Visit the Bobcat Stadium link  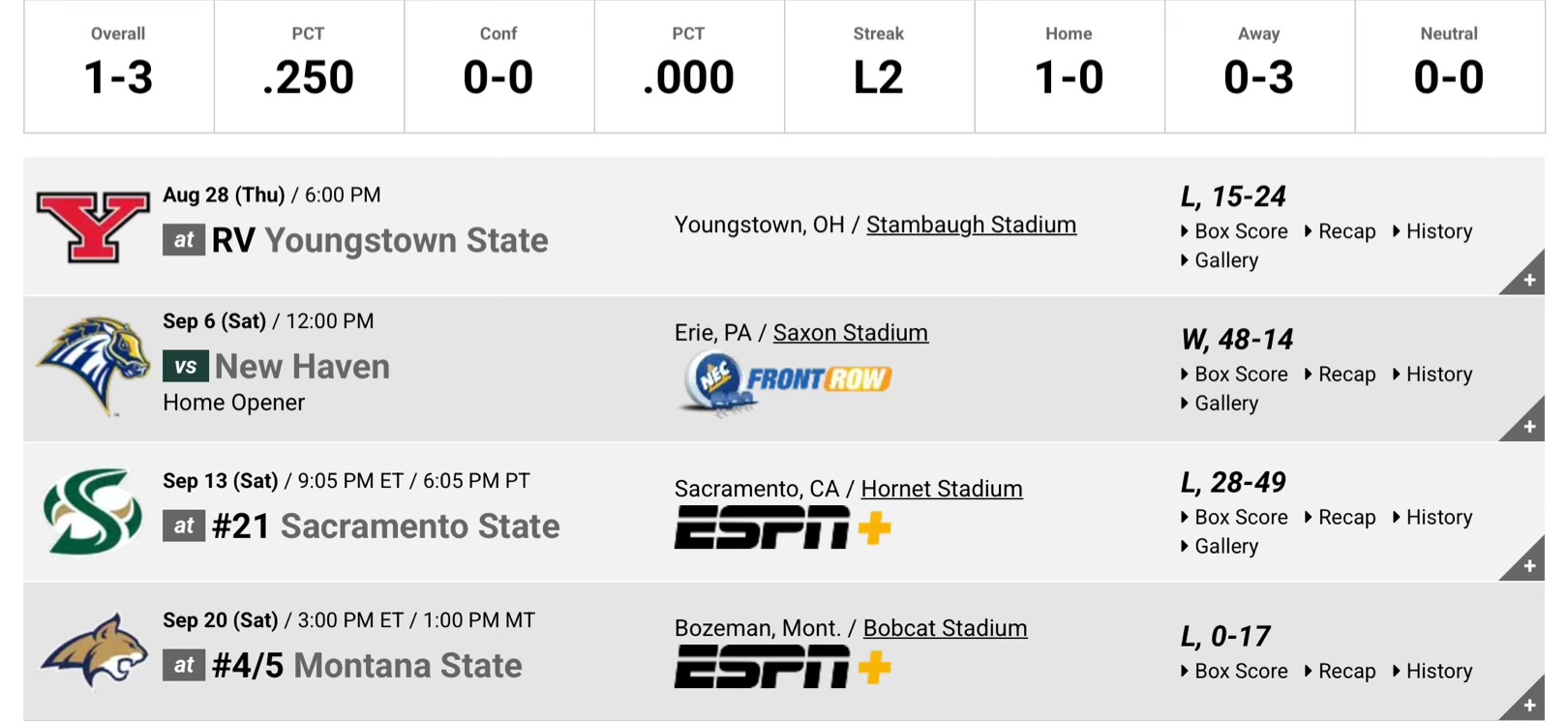tap(945, 628)
